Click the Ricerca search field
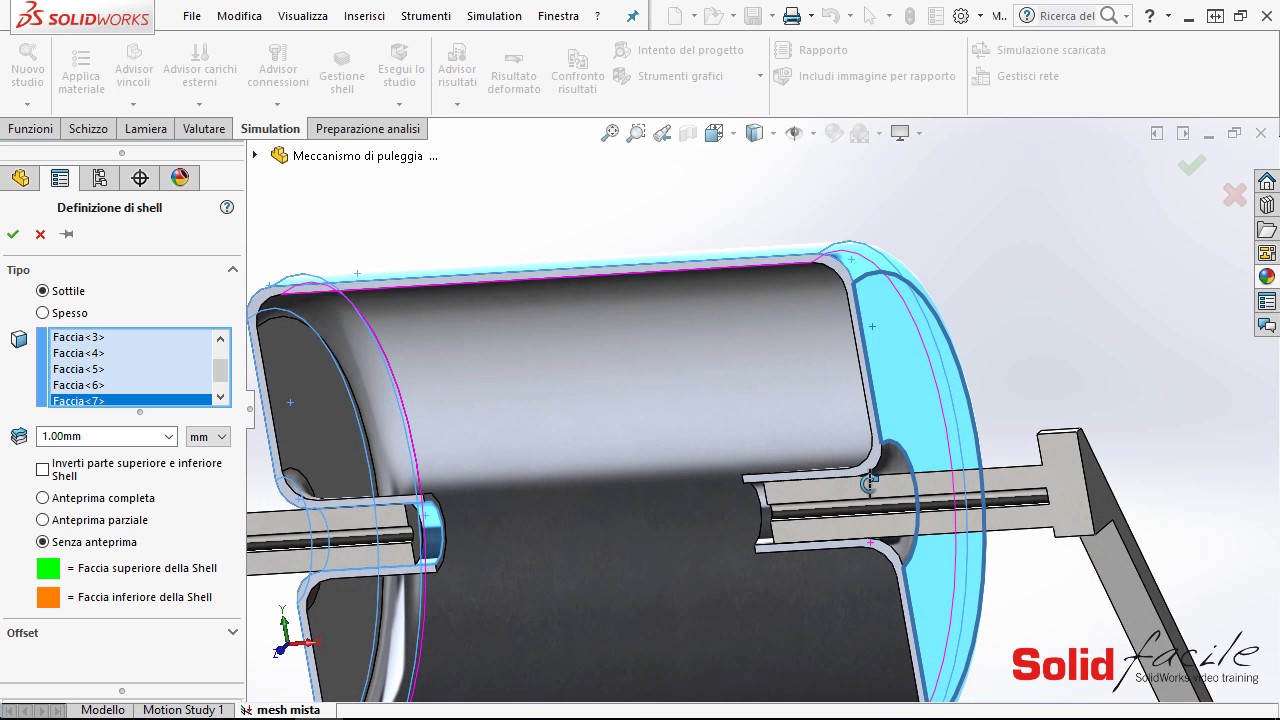Image resolution: width=1280 pixels, height=720 pixels. point(1067,16)
